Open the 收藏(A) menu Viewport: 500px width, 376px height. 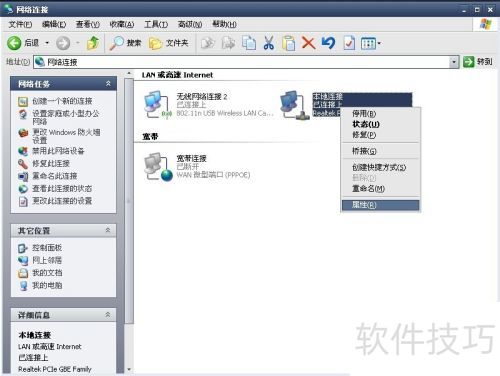tap(122, 24)
